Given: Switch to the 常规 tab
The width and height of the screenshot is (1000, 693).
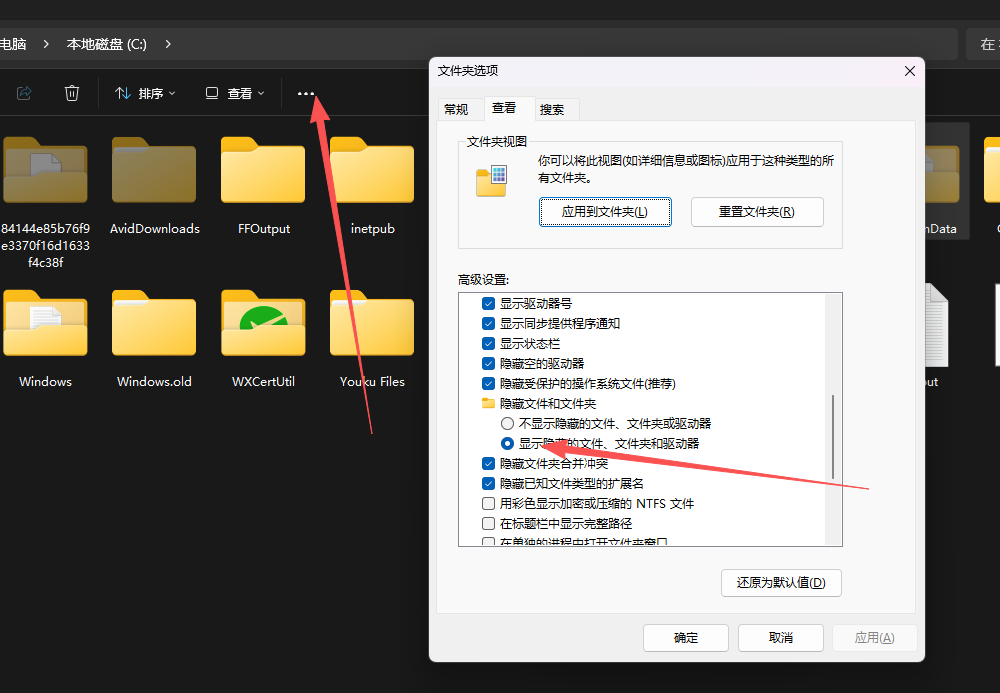Looking at the screenshot, I should (456, 109).
